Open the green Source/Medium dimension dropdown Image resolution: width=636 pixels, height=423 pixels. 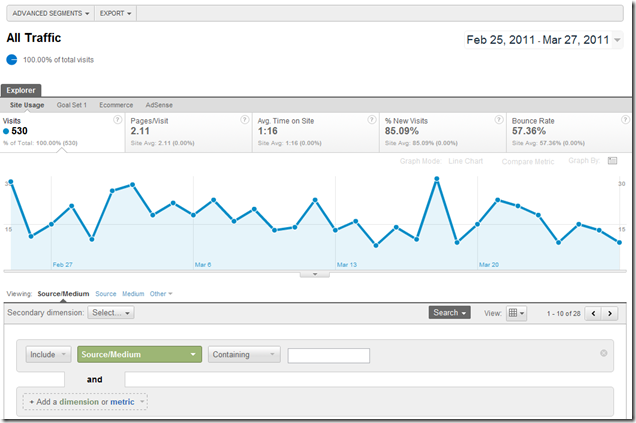[x=139, y=354]
